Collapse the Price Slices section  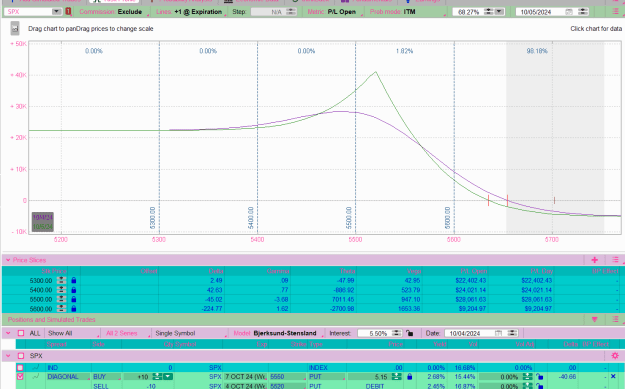pyautogui.click(x=8, y=260)
